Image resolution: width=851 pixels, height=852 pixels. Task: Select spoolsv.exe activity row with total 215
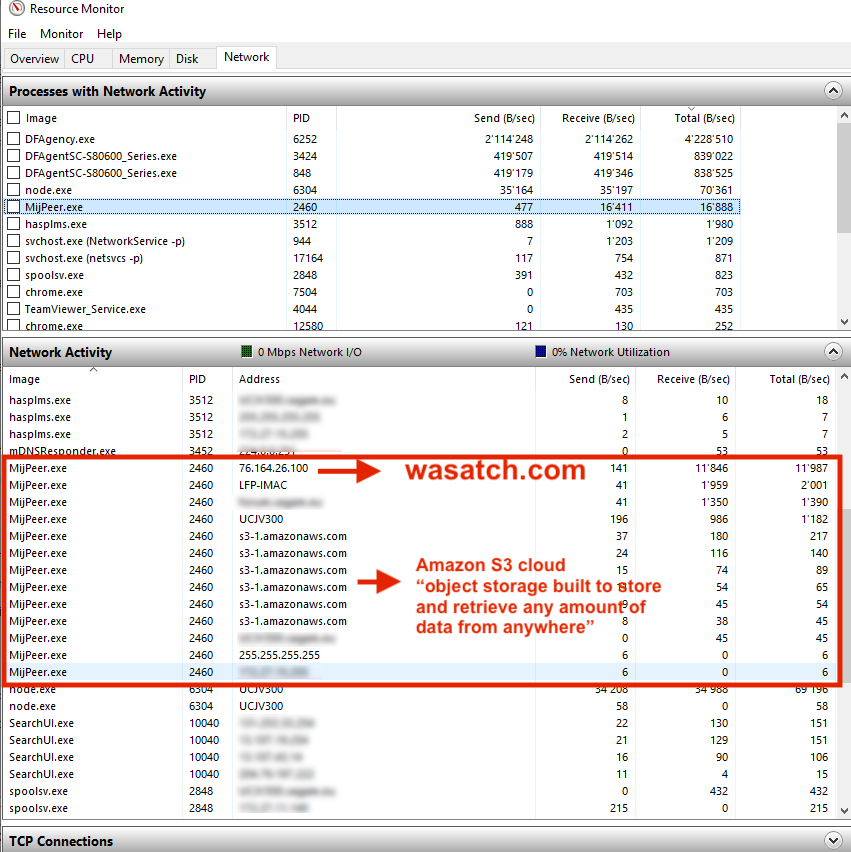[418, 809]
